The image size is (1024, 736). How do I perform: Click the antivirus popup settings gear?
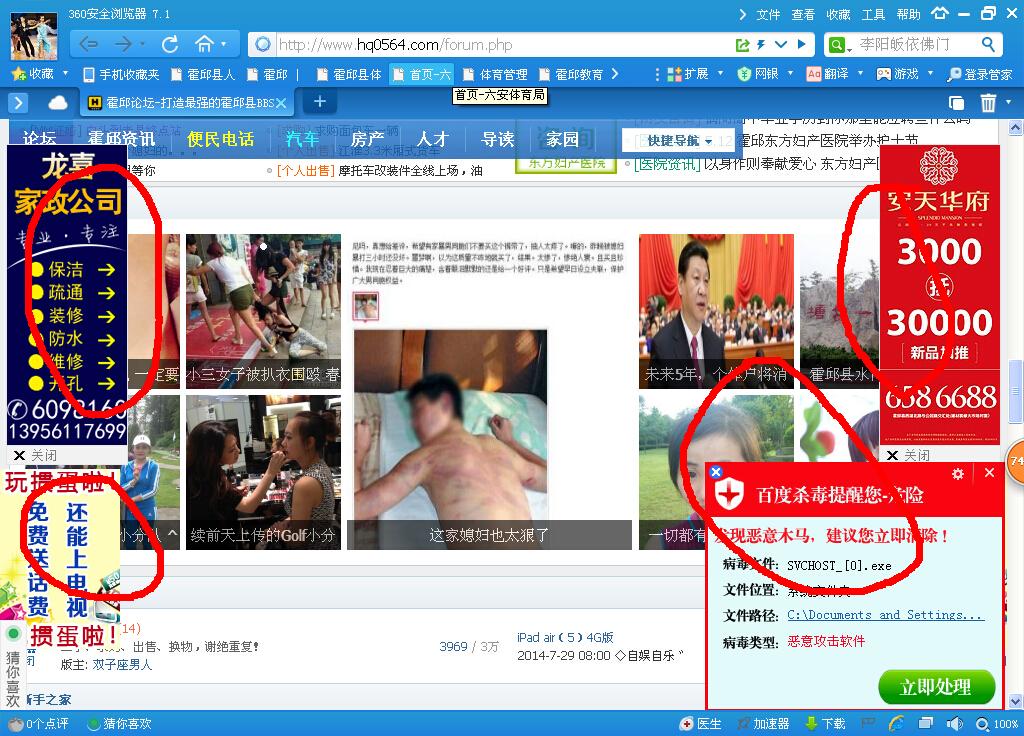click(958, 474)
